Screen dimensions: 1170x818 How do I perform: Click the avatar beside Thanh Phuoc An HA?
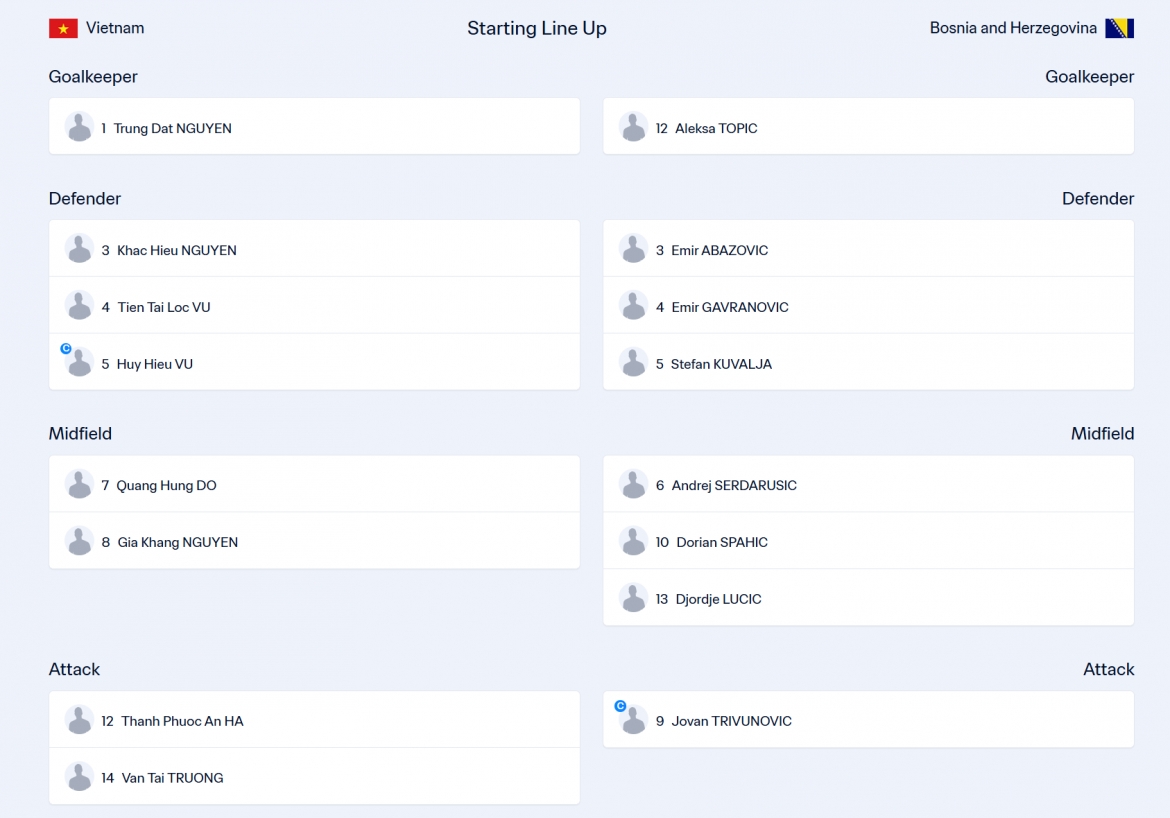point(79,719)
